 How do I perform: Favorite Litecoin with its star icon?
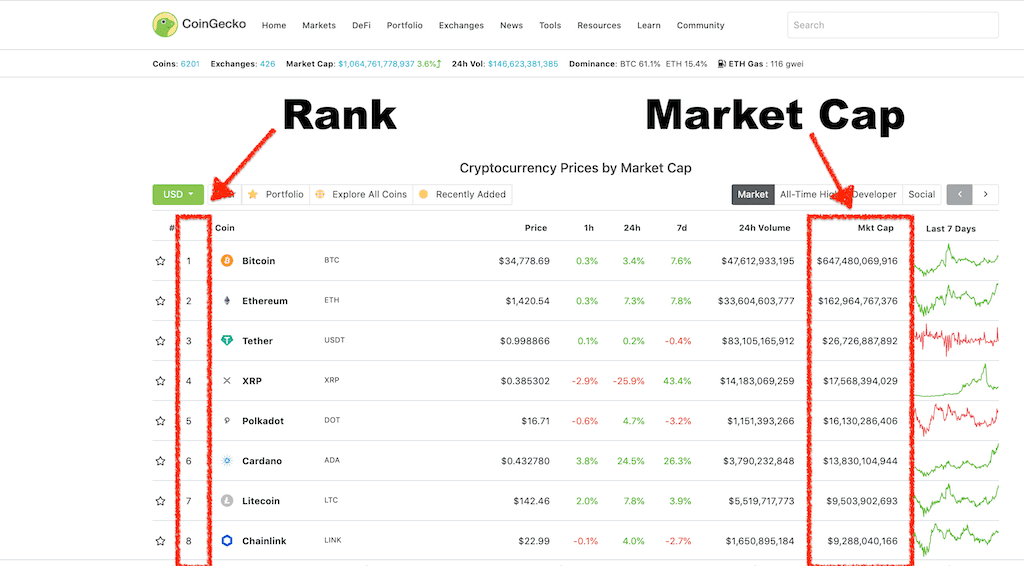click(160, 501)
